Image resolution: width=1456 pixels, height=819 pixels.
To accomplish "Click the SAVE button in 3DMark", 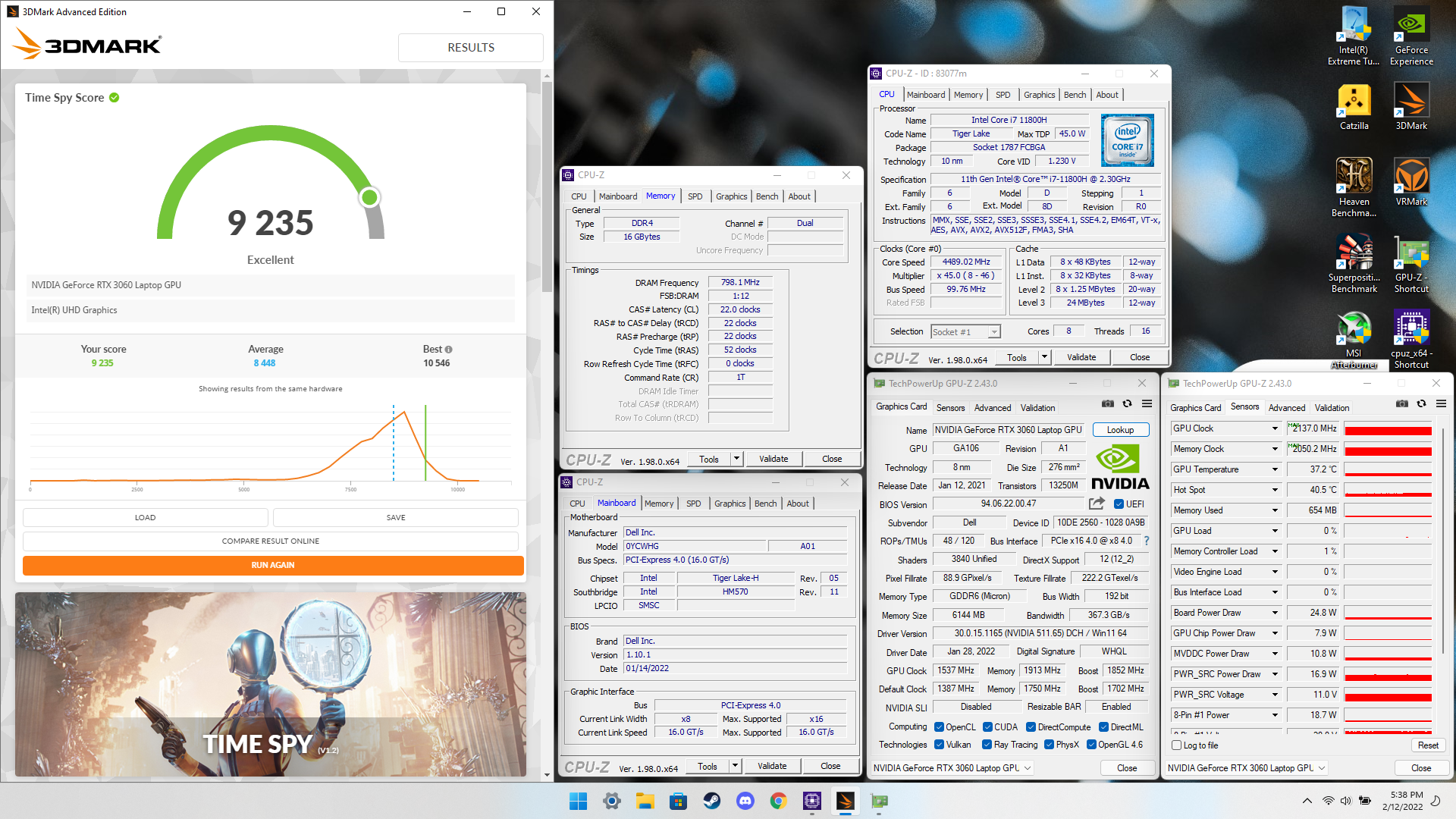I will [x=396, y=517].
